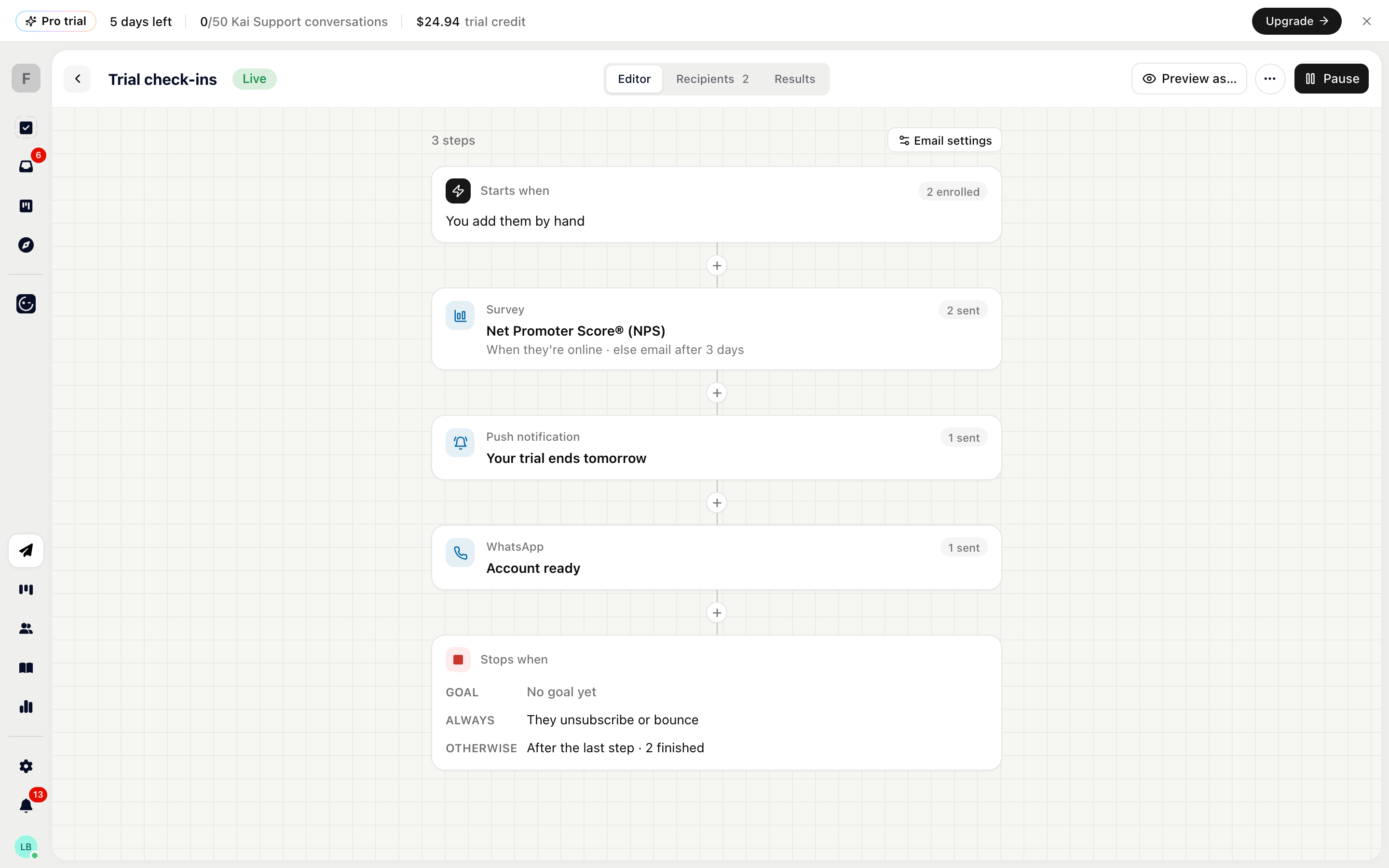Screen dimensions: 1389x868
Task: Open the board icon in sidebar
Action: coord(26,205)
